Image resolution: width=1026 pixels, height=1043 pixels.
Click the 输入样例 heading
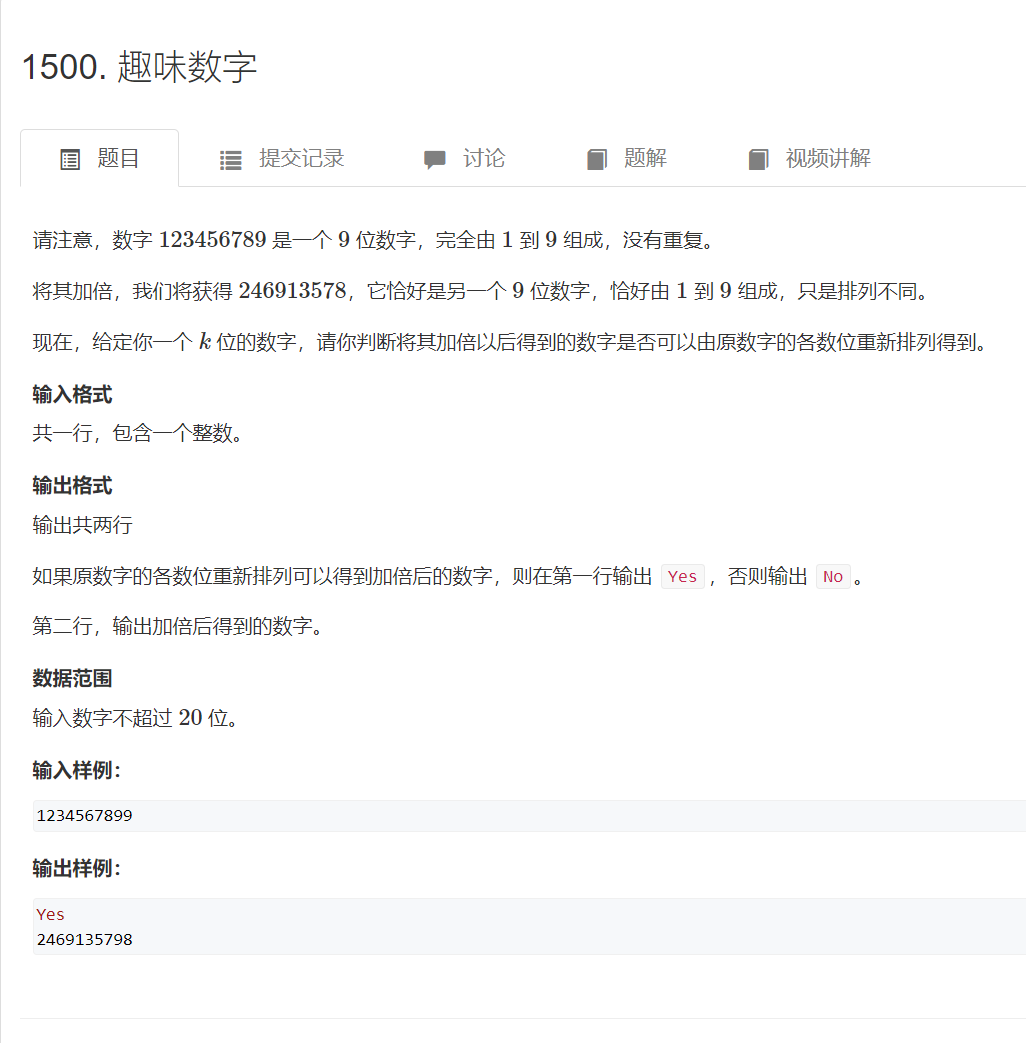click(77, 770)
